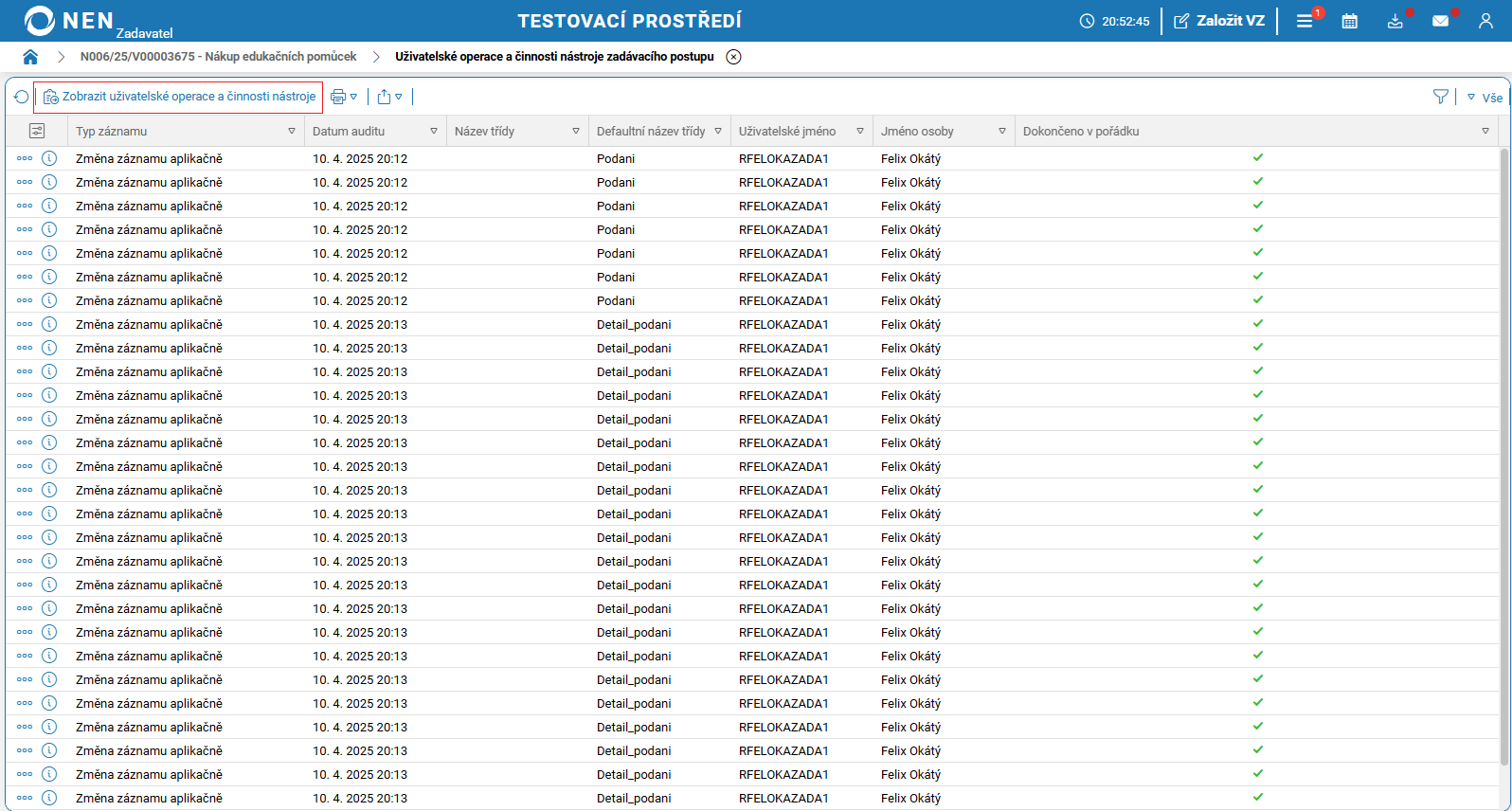Click the info icon on first row

[x=49, y=158]
